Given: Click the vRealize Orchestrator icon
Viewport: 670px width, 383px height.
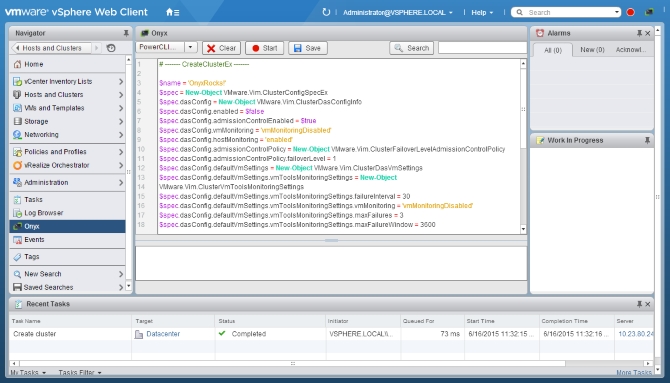Looking at the screenshot, I should (x=17, y=165).
